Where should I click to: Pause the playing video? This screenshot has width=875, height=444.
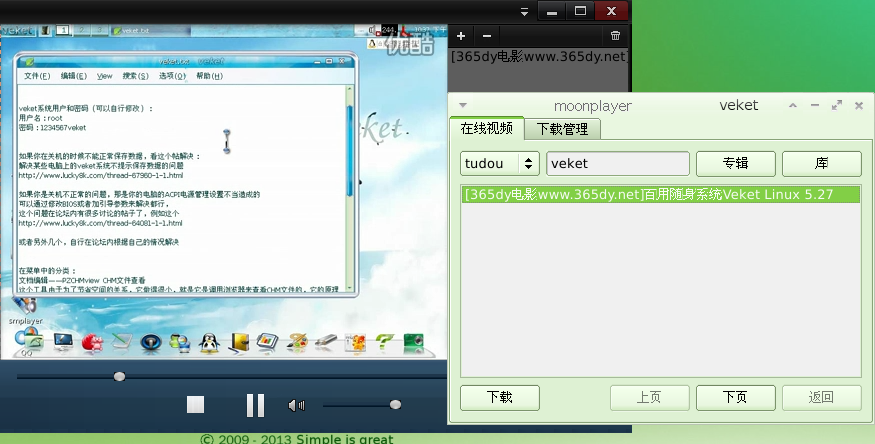(256, 405)
